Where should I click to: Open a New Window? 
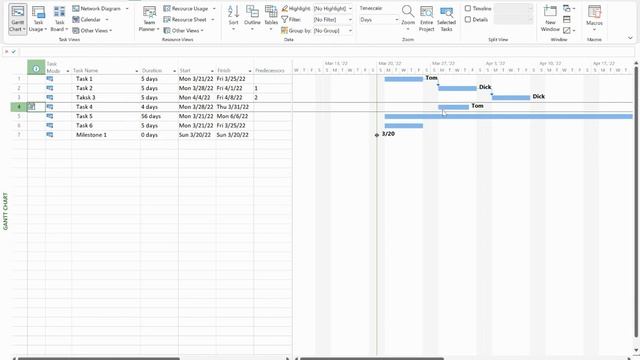click(x=550, y=19)
